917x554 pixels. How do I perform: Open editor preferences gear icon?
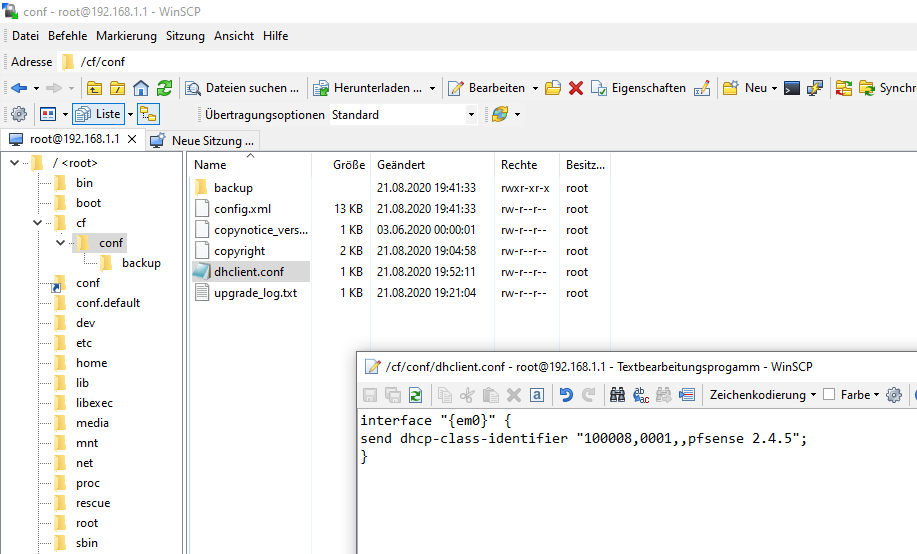tap(894, 395)
